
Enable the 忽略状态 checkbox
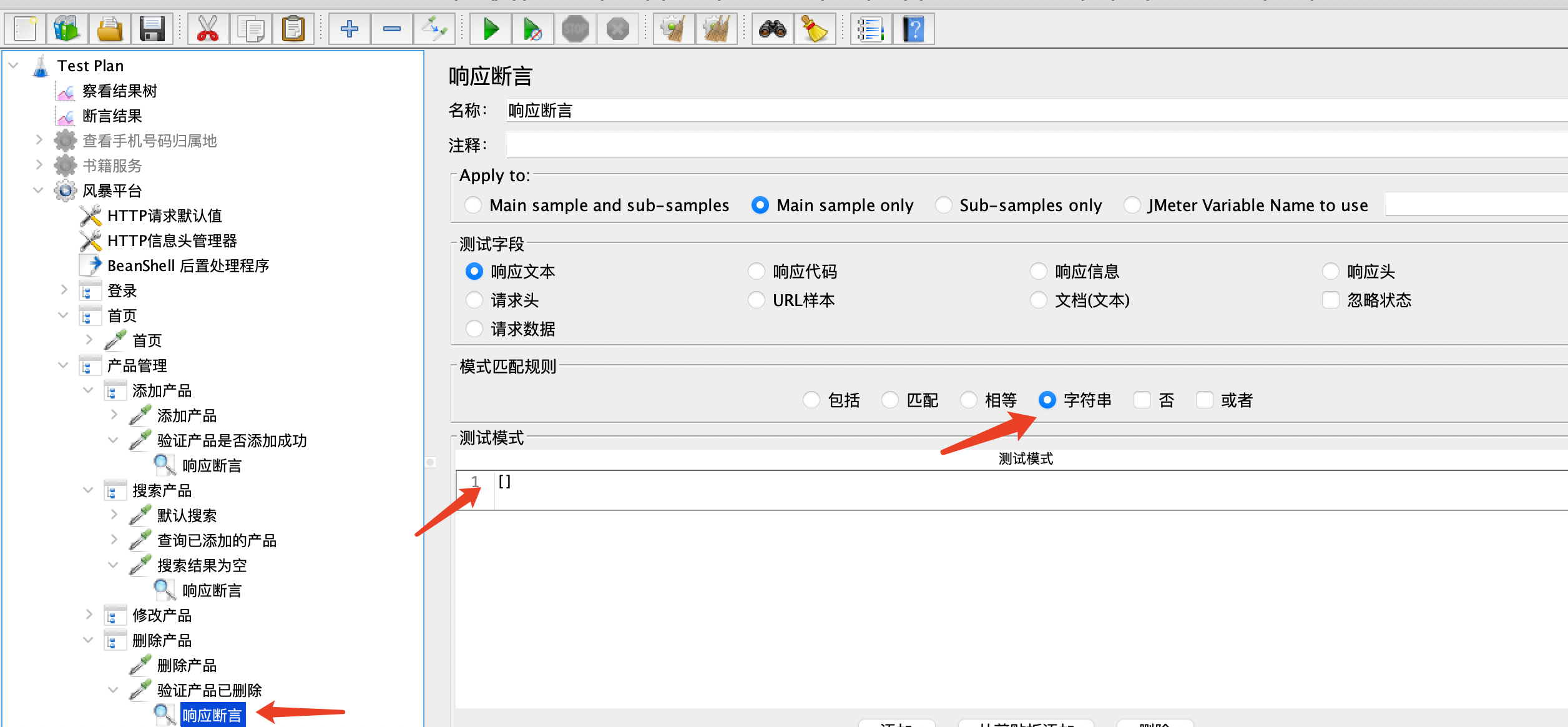coord(1331,300)
